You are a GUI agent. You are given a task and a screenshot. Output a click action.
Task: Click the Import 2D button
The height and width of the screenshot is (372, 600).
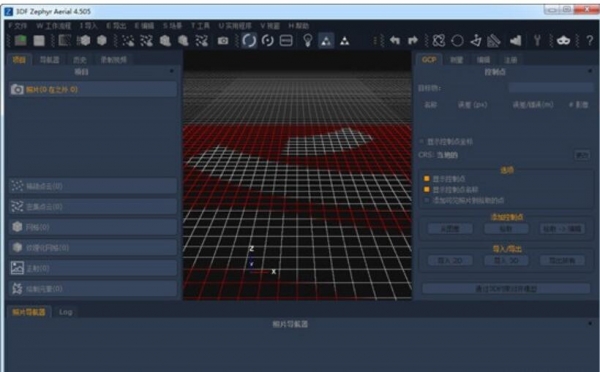(x=450, y=261)
